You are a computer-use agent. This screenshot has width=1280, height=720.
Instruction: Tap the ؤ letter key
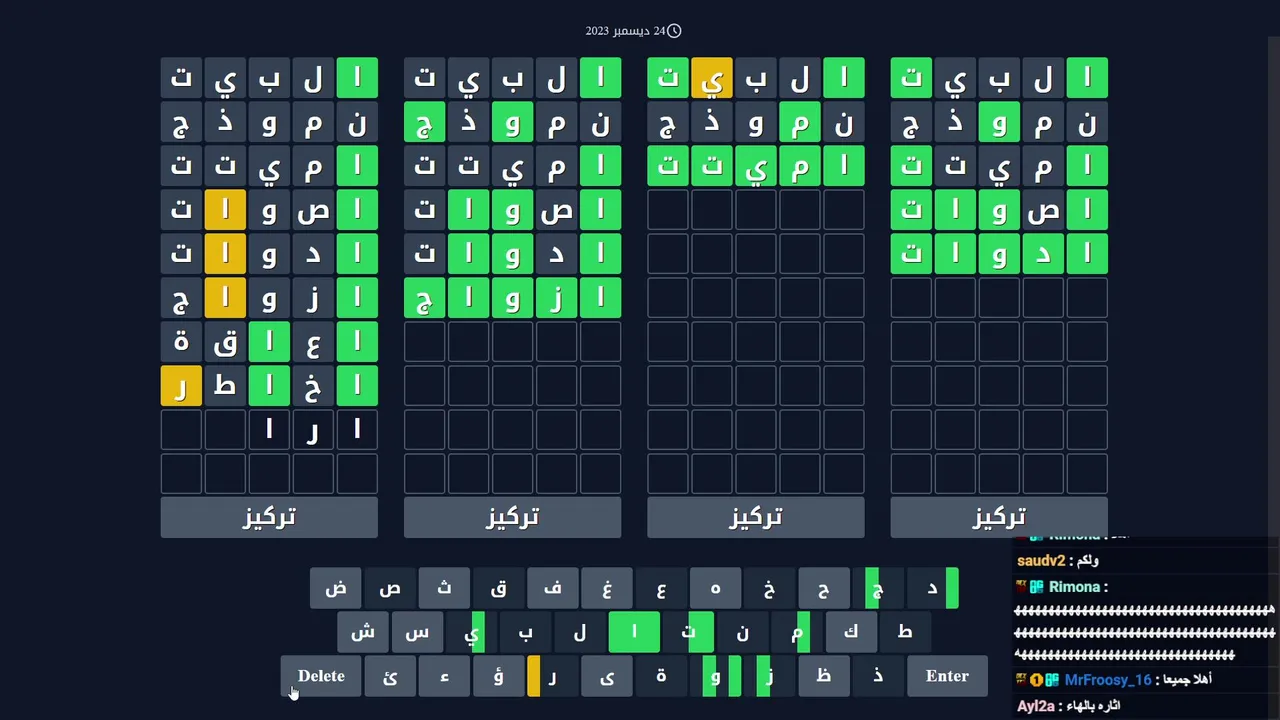pos(498,676)
